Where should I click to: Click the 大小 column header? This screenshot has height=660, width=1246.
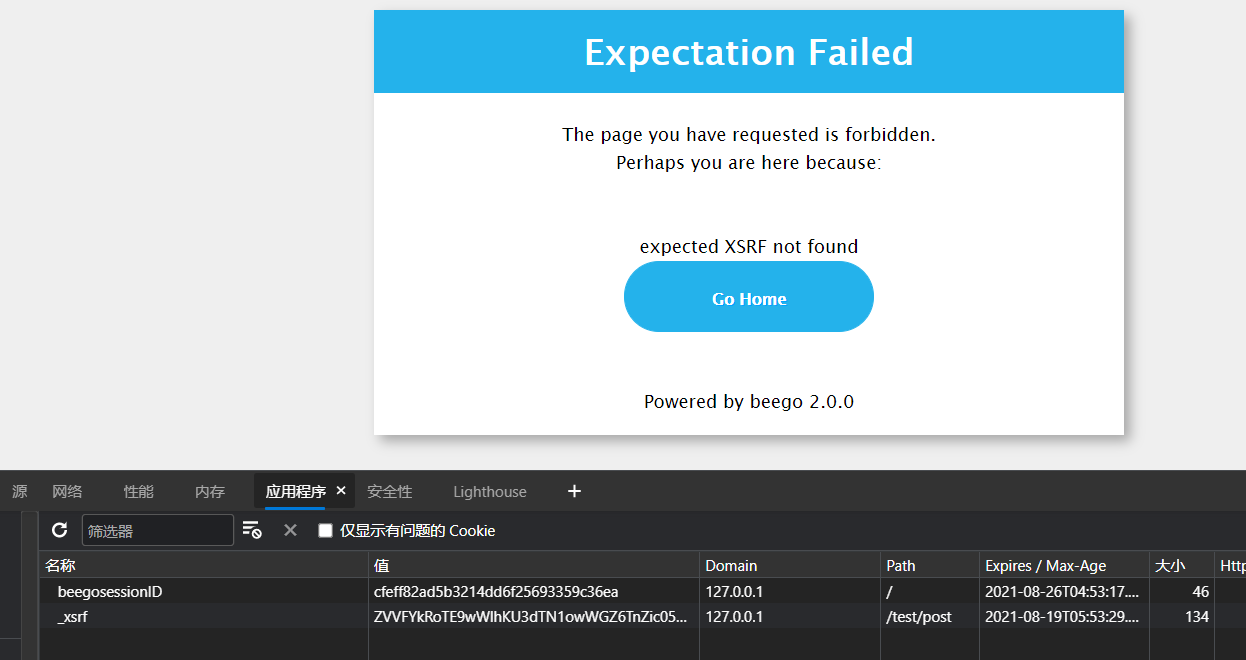coord(1170,565)
